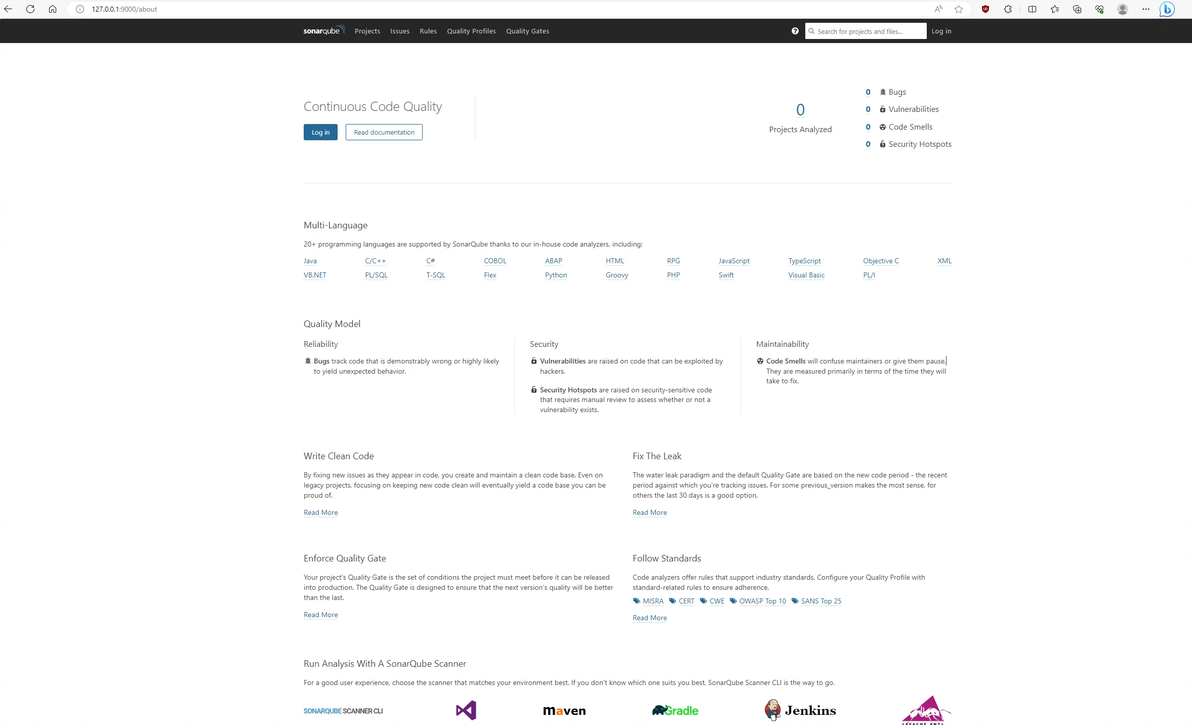Screen dimensions: 1192x725
Task: Open the Projects menu item
Action: pos(367,31)
